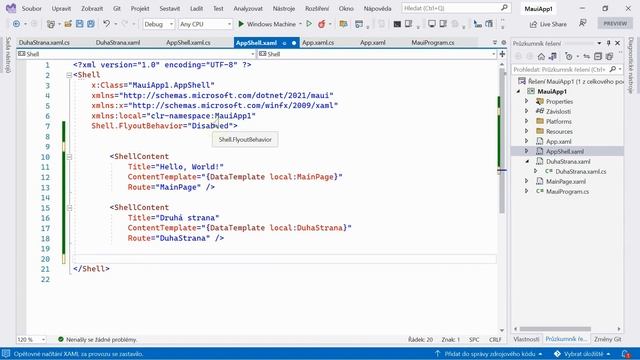Screen dimensions: 640x360
Task: Click the PREVIEW button
Action: pyautogui.click(x=615, y=24)
